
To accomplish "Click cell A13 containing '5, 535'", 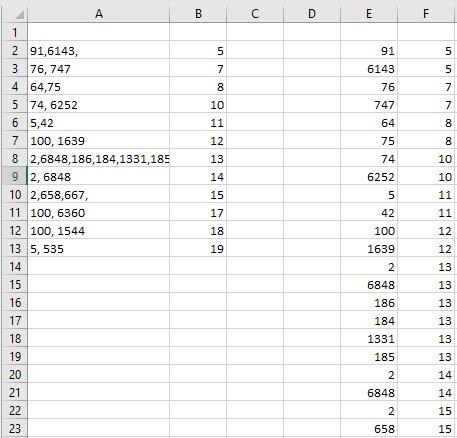I will (x=98, y=249).
